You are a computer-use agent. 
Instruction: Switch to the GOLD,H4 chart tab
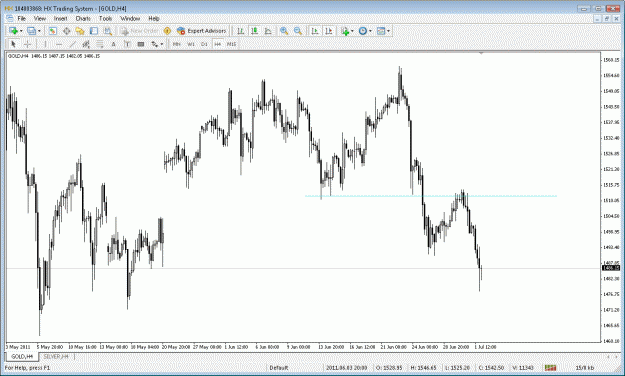22,356
